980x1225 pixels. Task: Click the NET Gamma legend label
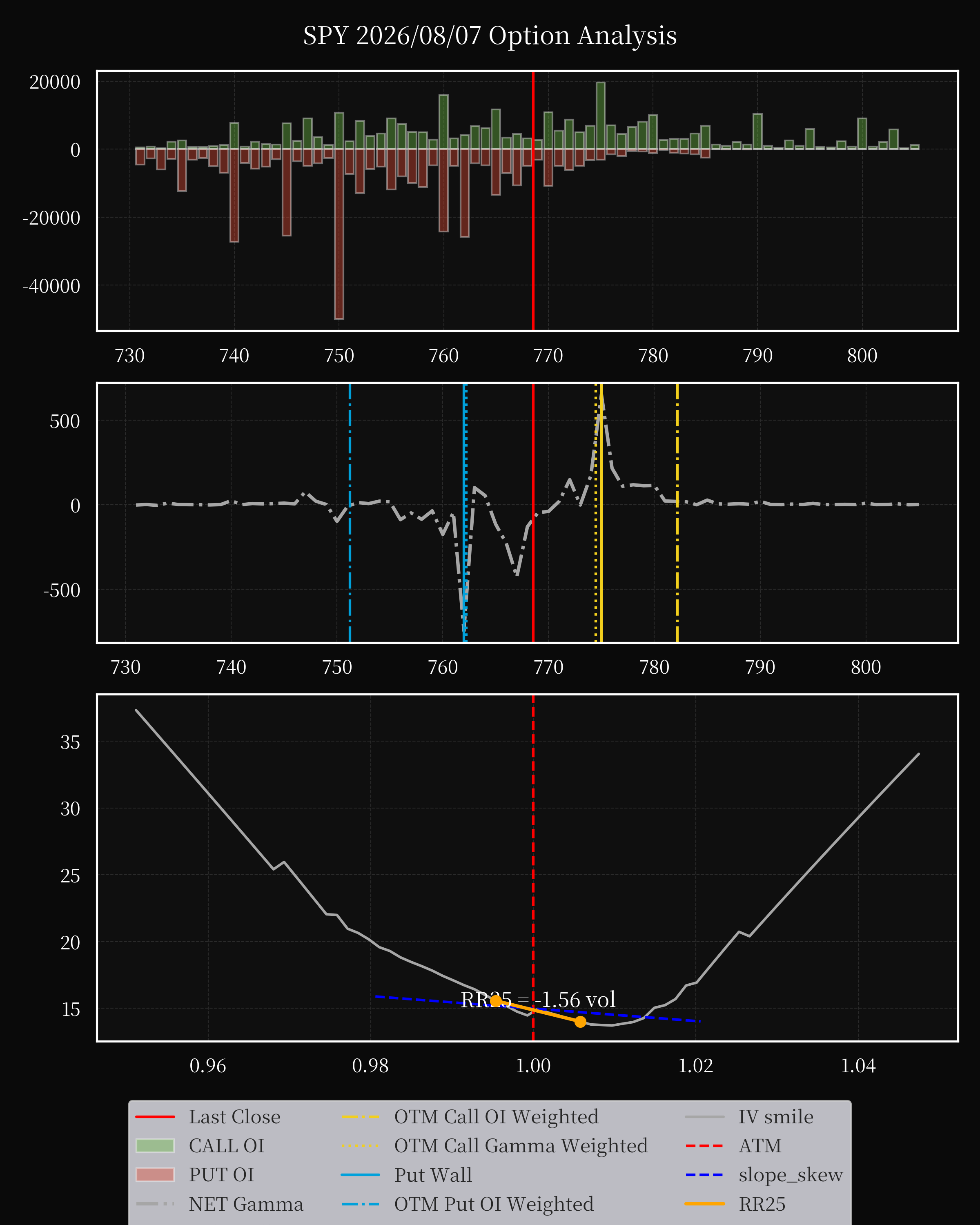tap(246, 1204)
